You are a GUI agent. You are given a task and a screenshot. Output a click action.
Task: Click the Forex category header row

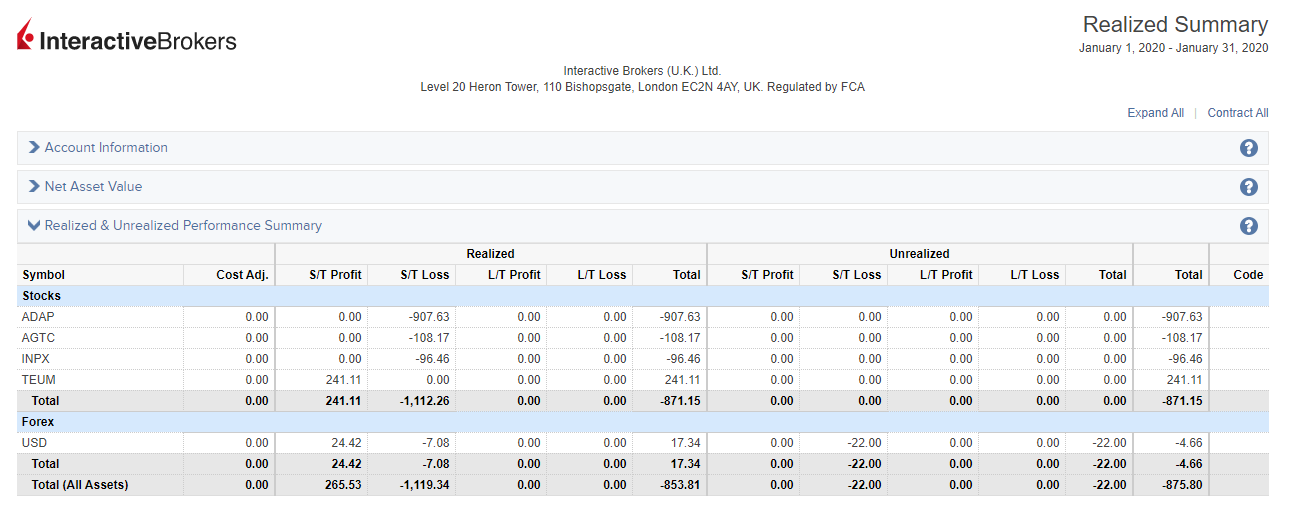(x=39, y=422)
